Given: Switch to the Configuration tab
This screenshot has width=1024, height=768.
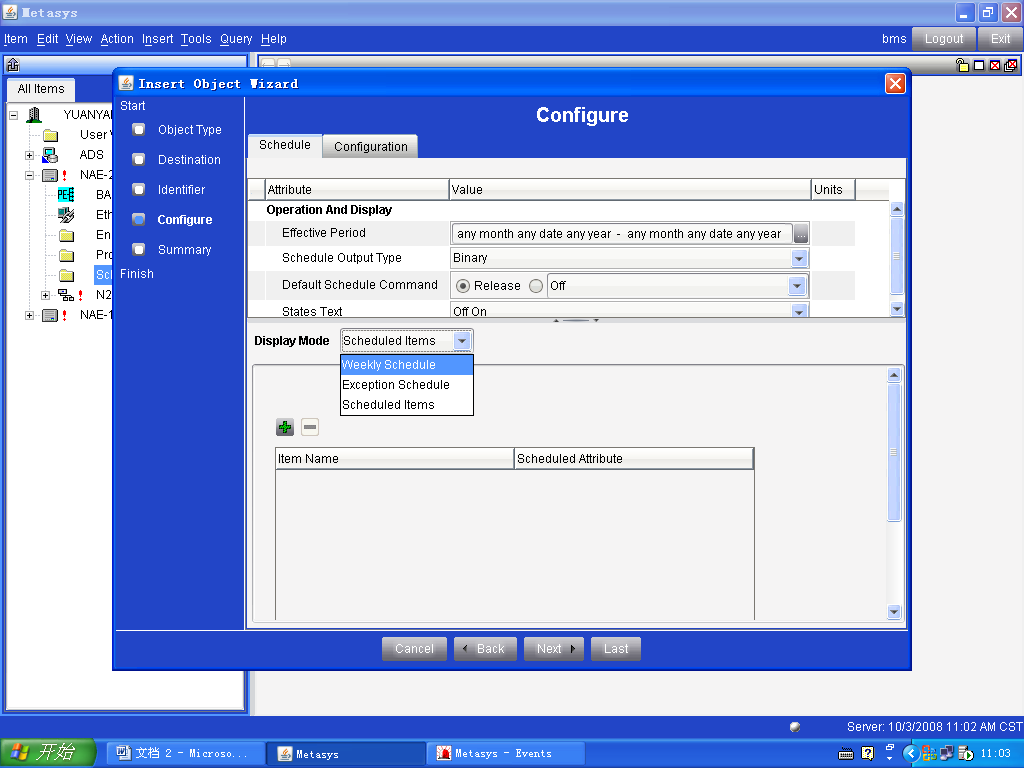Looking at the screenshot, I should coord(370,146).
